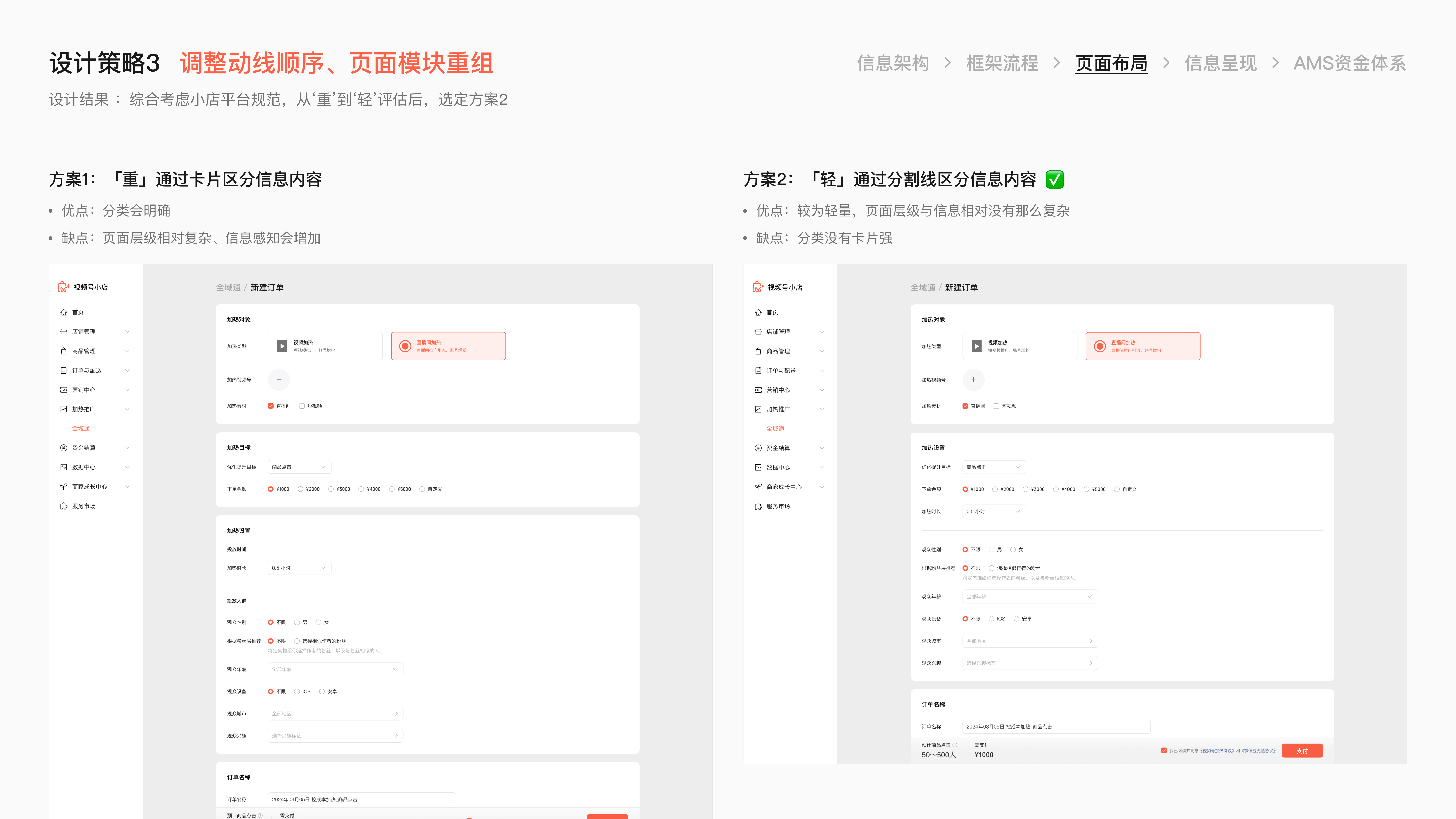
Task: Select 直播间加热 card in left mockup
Action: point(448,346)
